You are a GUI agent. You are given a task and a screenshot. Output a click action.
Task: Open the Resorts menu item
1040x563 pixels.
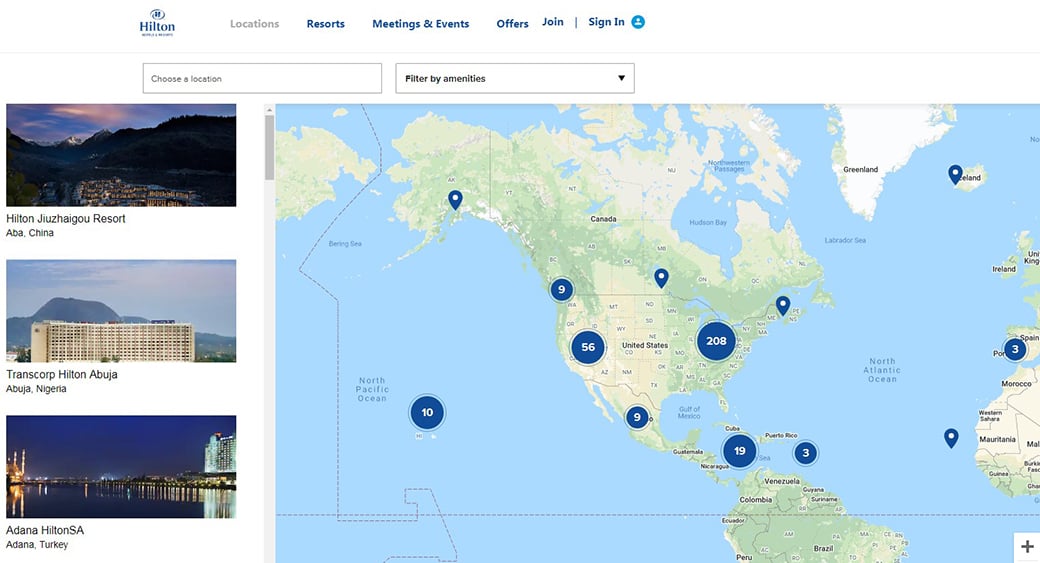coord(325,24)
